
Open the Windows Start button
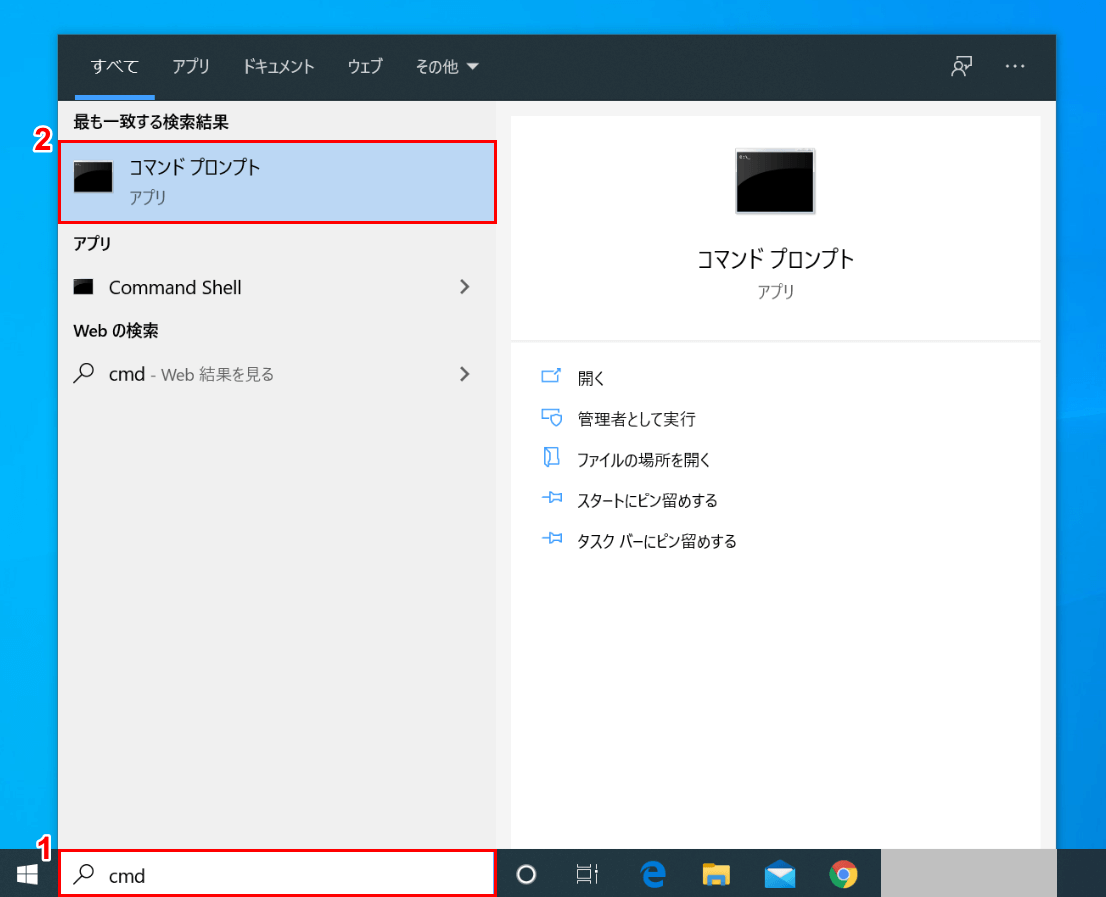[28, 874]
